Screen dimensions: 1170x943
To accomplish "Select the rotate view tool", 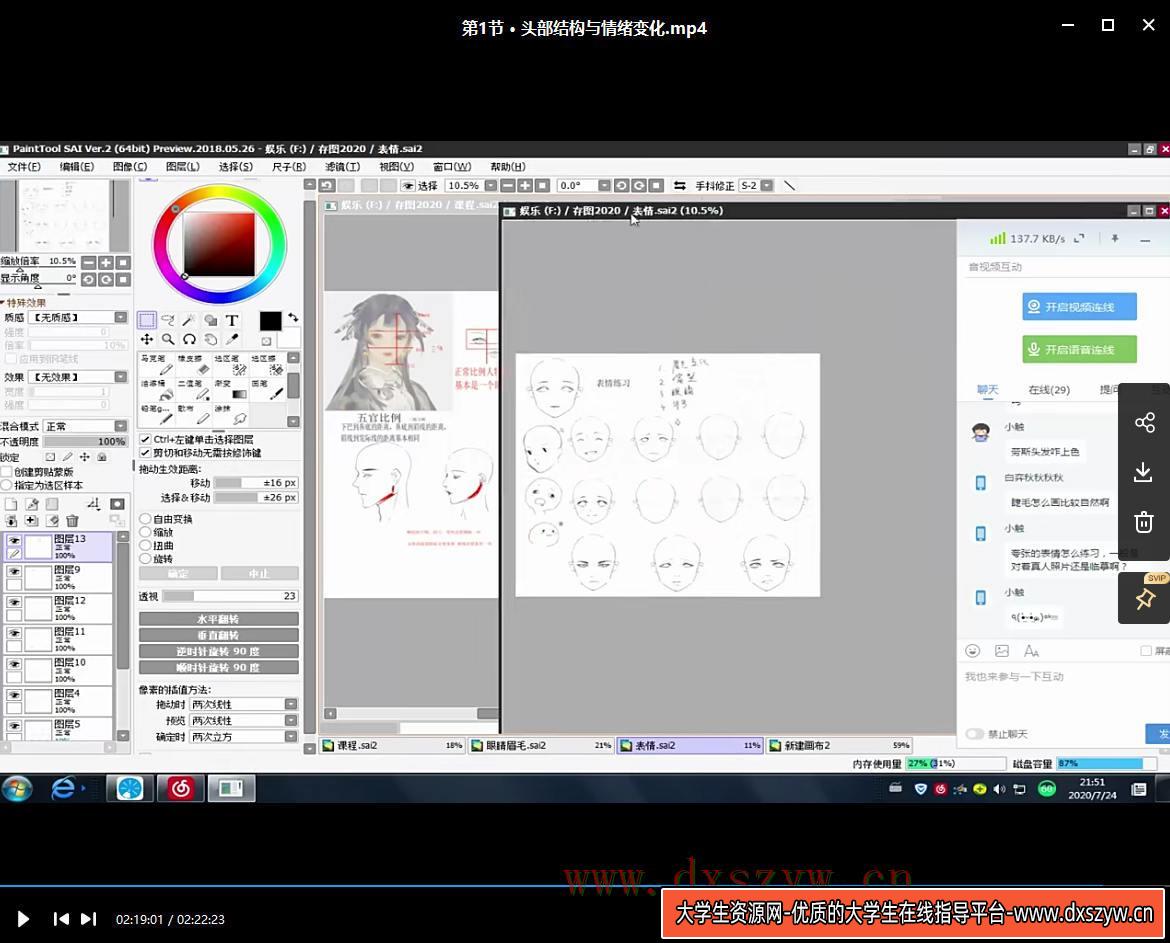I will pos(190,339).
